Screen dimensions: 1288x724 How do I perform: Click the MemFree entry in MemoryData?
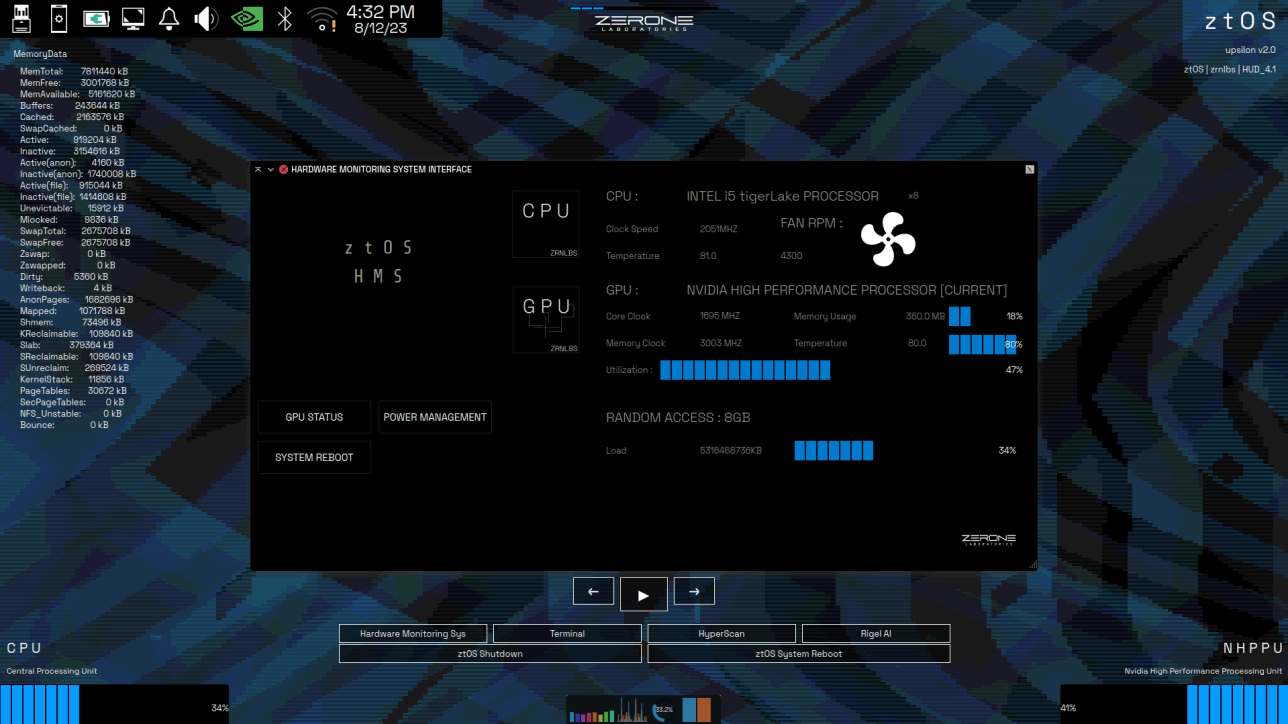tap(73, 83)
